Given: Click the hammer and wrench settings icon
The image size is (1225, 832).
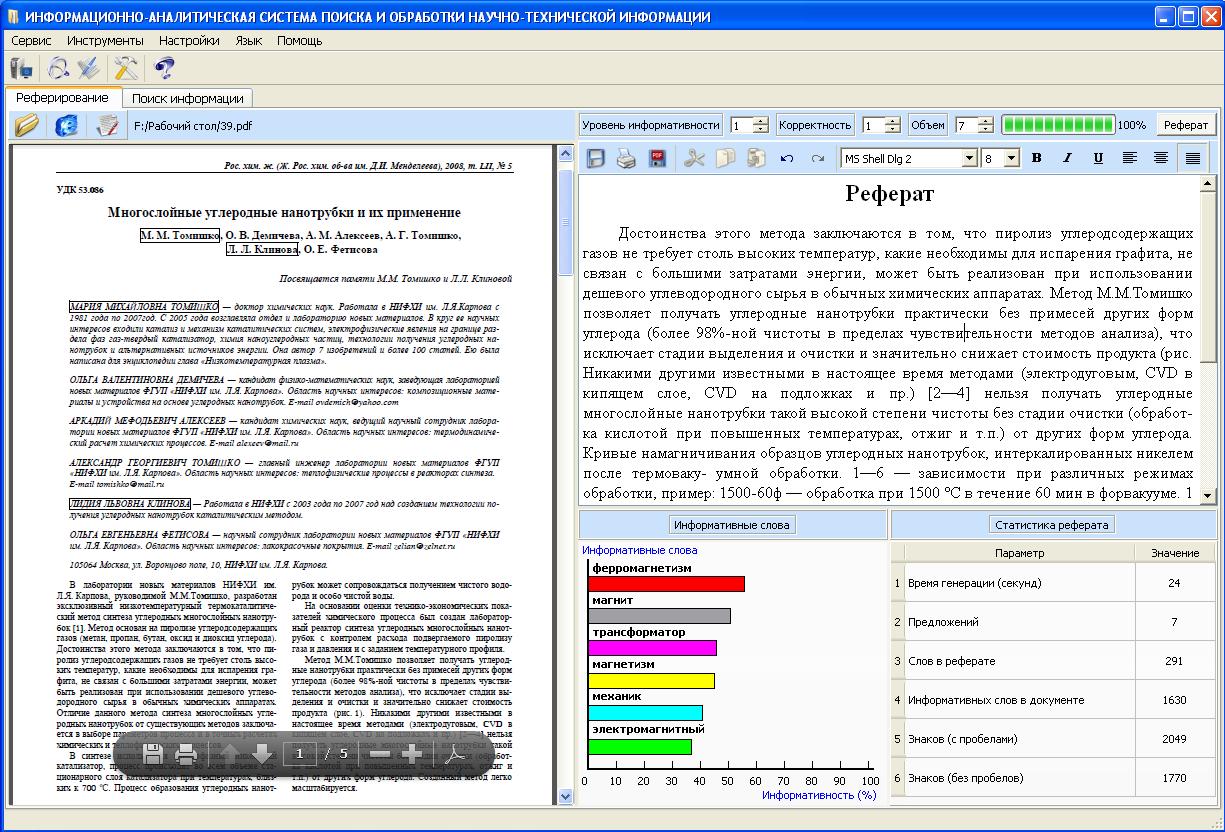Looking at the screenshot, I should [126, 68].
